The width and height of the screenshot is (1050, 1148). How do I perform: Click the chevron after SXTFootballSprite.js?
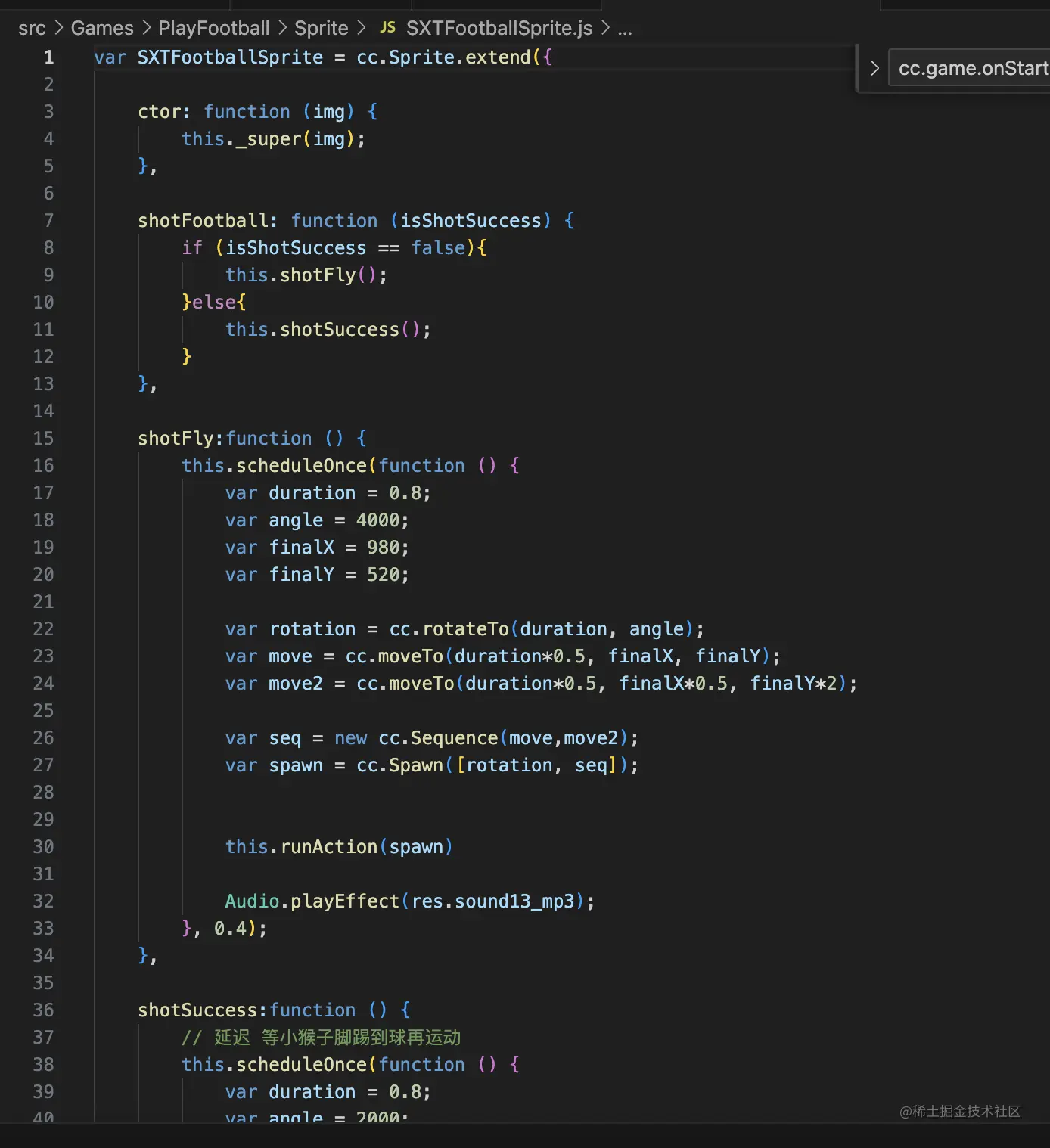click(604, 27)
